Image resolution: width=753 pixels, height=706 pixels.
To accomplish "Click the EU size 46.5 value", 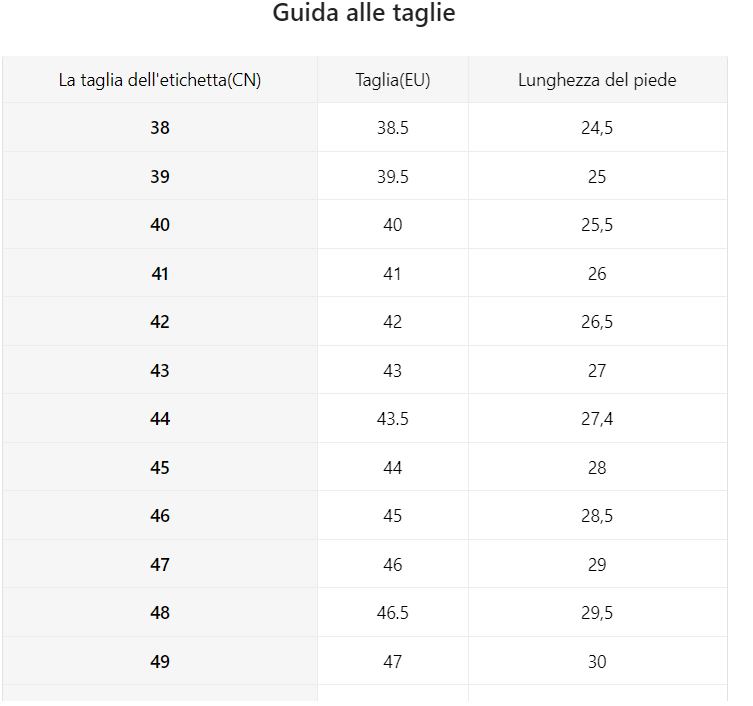I will point(393,613).
